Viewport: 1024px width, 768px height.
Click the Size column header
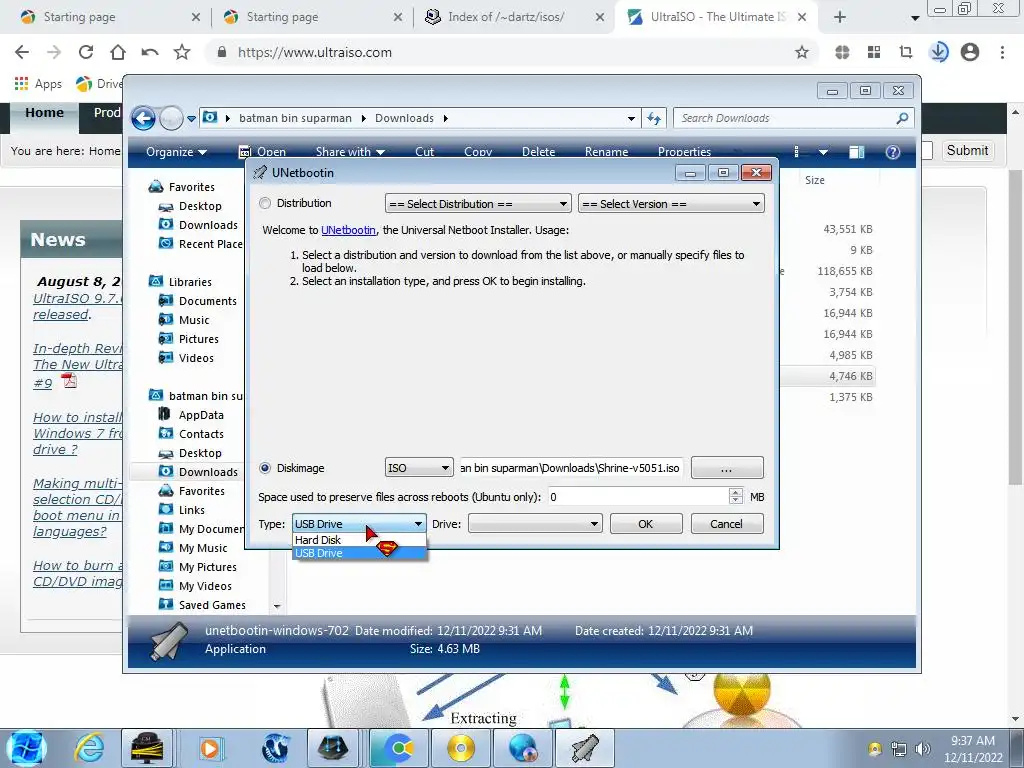(x=839, y=180)
